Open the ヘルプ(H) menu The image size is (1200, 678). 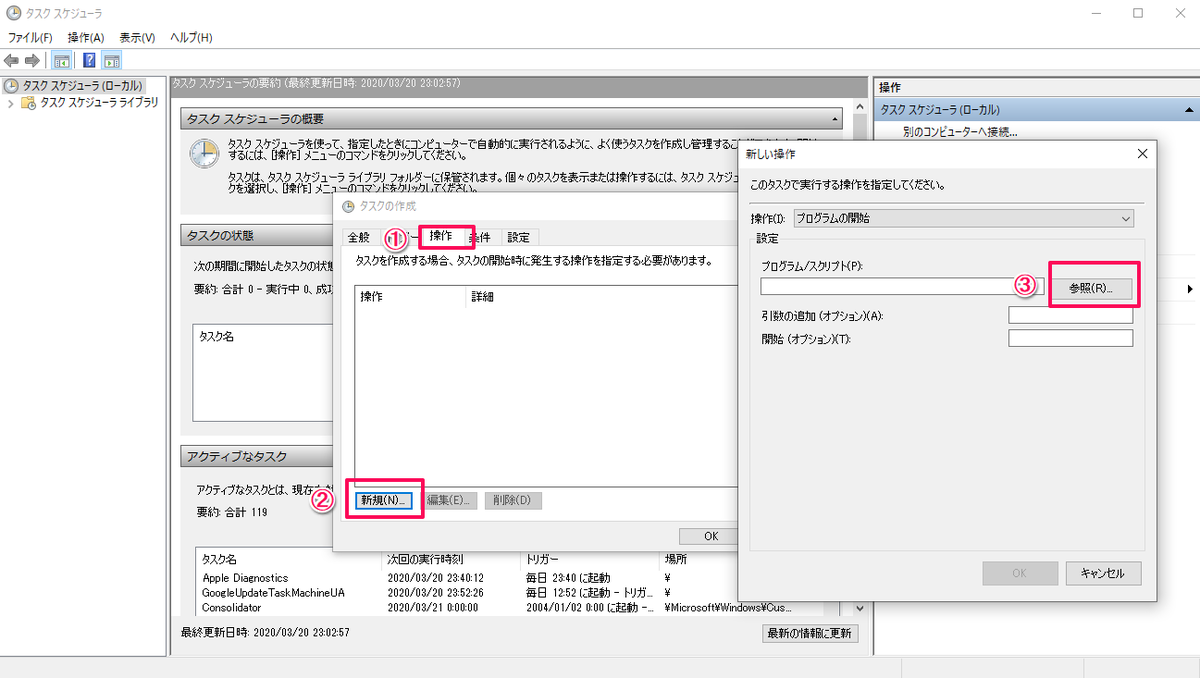click(191, 37)
